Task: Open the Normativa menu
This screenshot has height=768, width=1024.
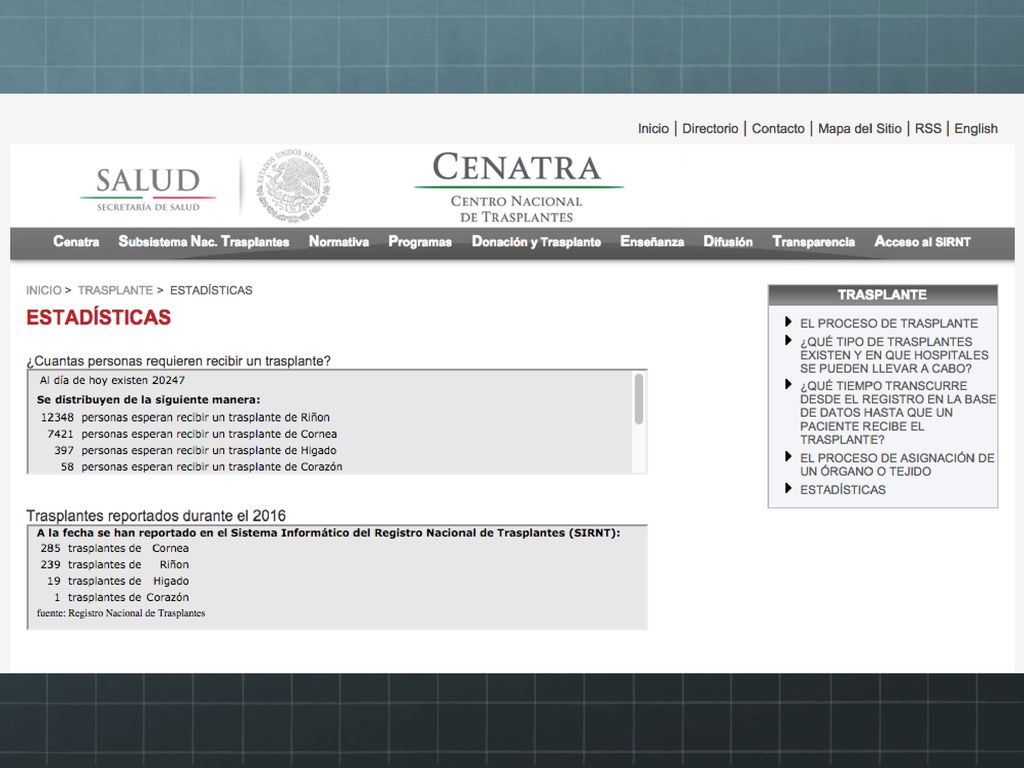Action: click(x=339, y=242)
